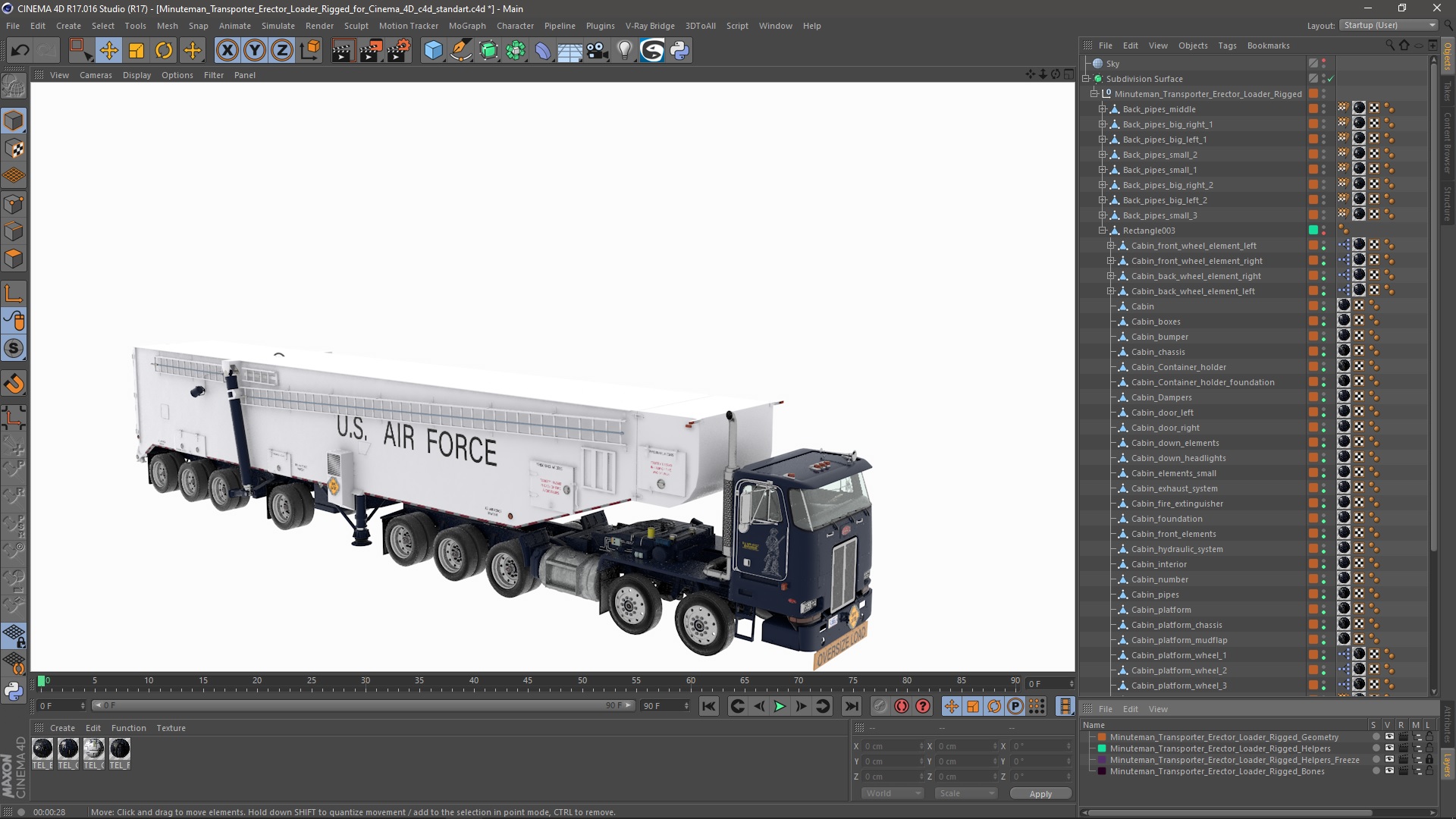Image resolution: width=1456 pixels, height=819 pixels.
Task: Enable Polygons mode
Action: [14, 259]
